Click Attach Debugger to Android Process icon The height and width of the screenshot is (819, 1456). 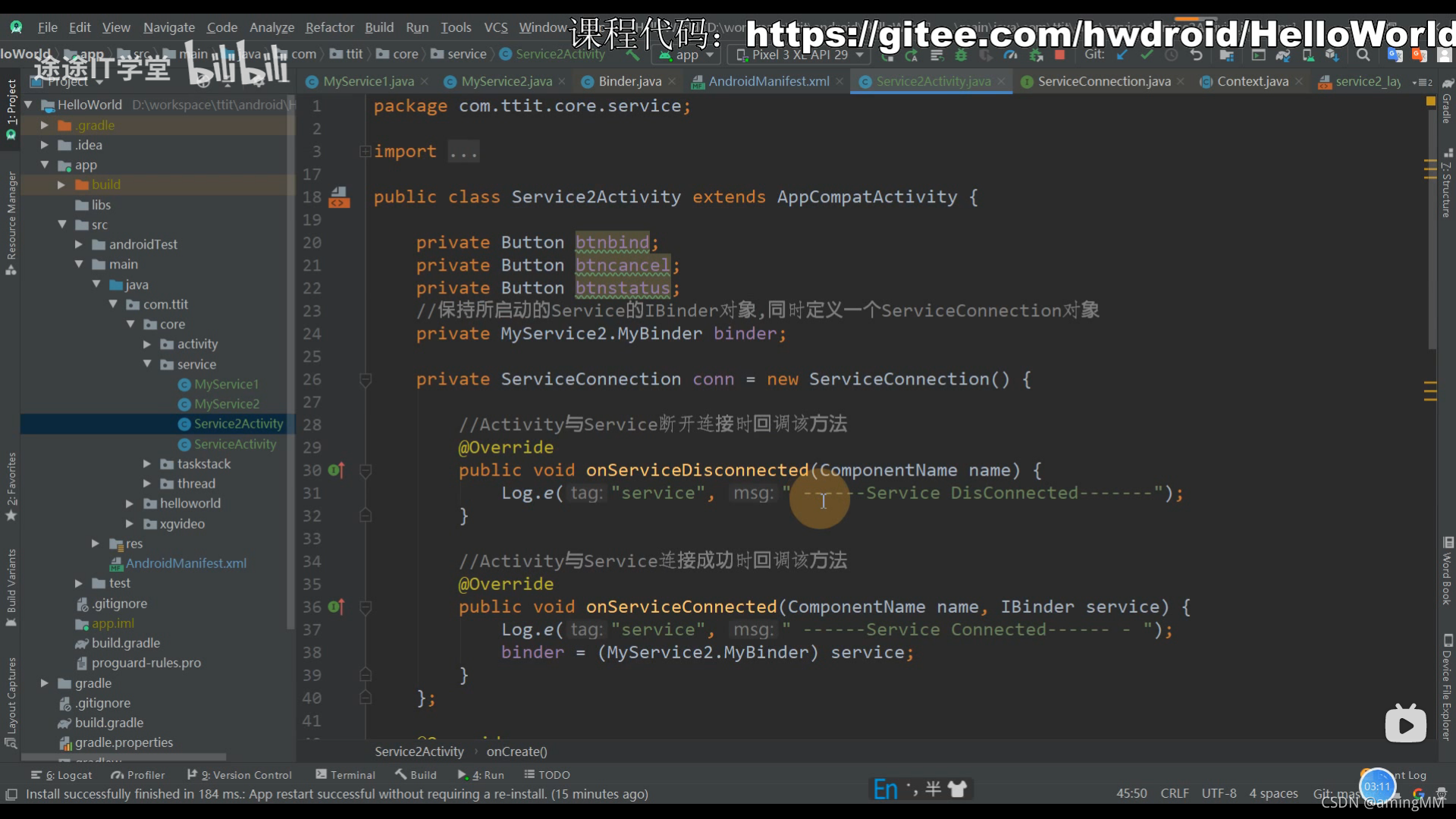[x=1035, y=55]
